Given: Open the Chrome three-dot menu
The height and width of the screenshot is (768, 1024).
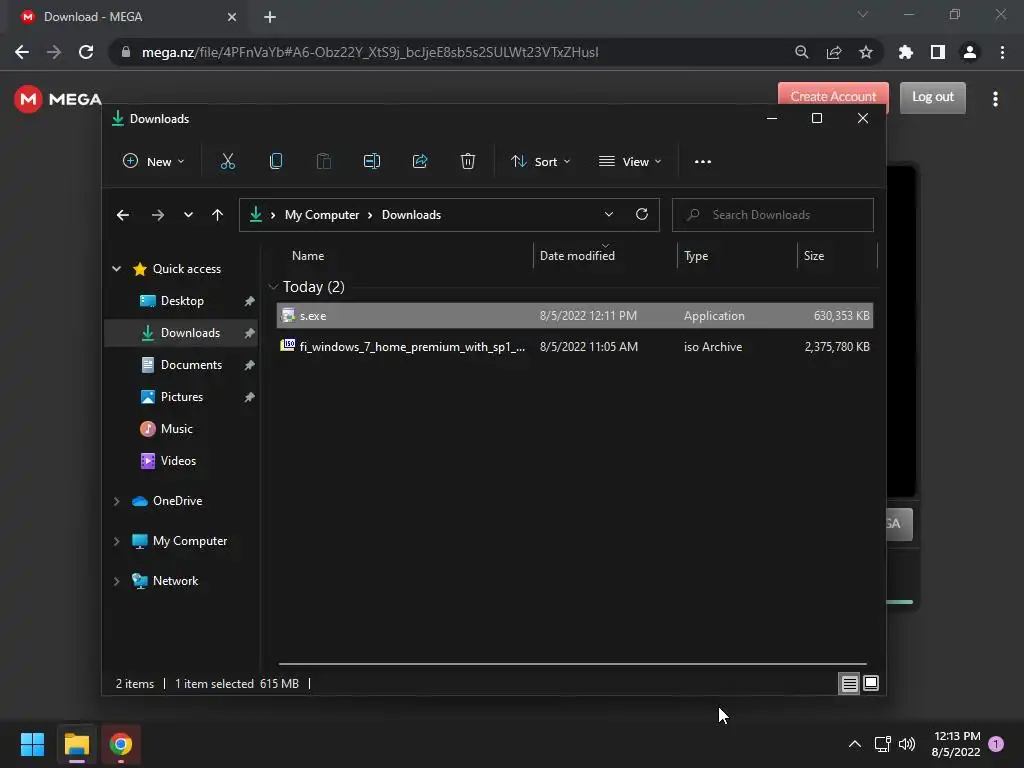Looking at the screenshot, I should (1002, 52).
